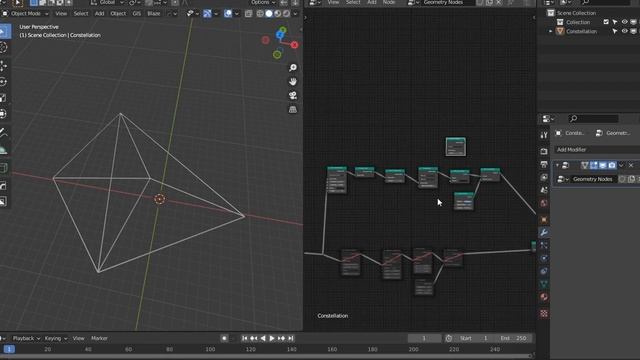640x360 pixels.
Task: Click the red X axis on navigation gizmo
Action: tap(294, 45)
